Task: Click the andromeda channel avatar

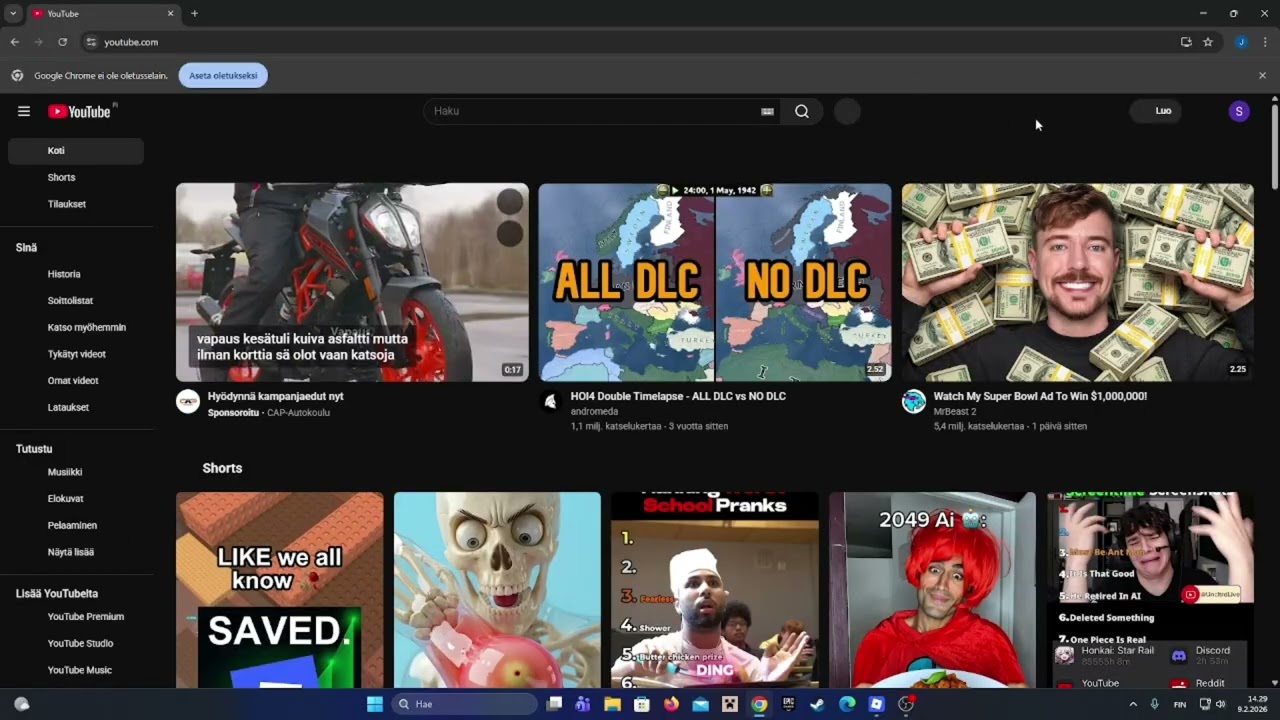Action: (550, 401)
